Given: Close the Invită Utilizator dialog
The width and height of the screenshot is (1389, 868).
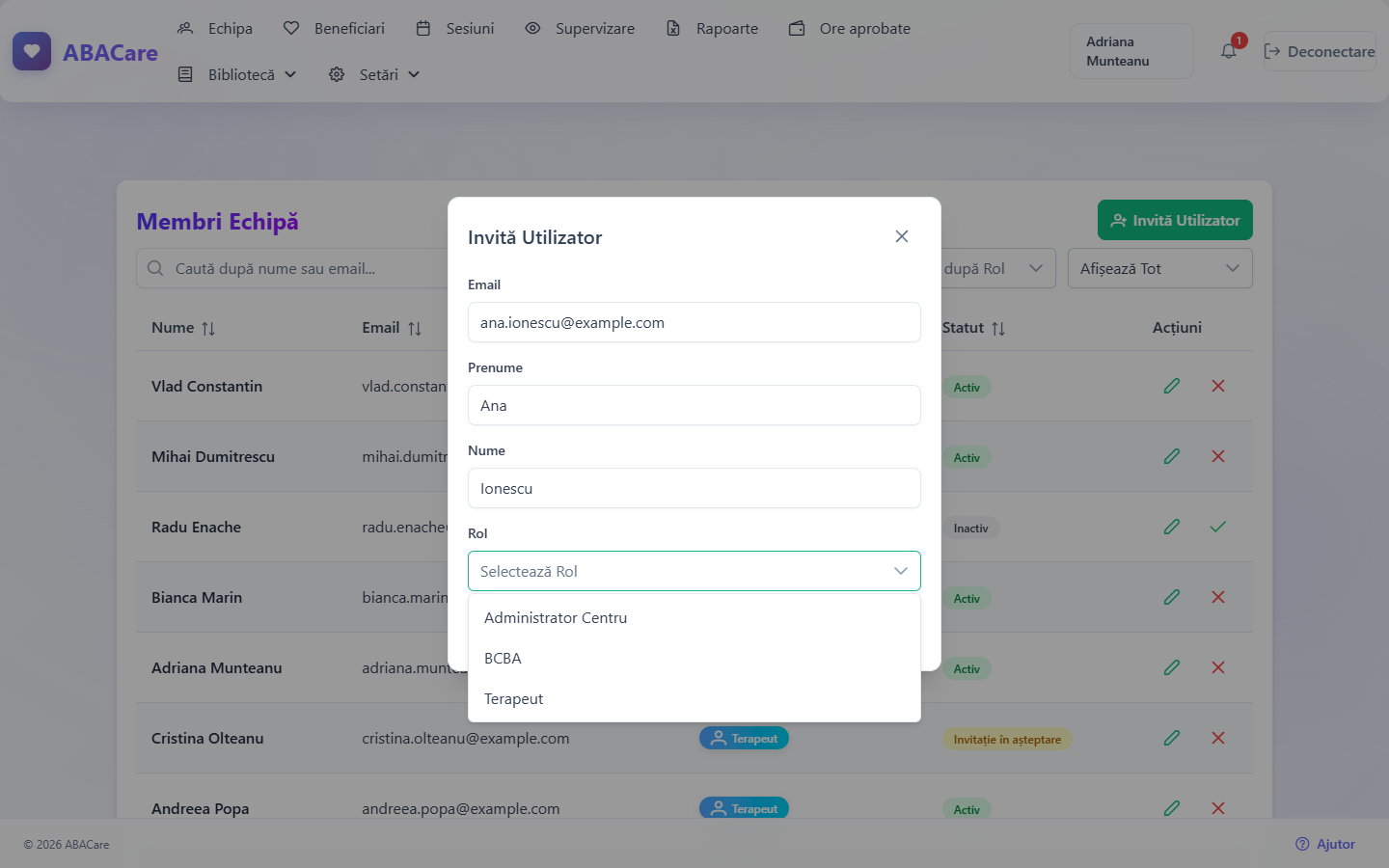Looking at the screenshot, I should point(902,236).
